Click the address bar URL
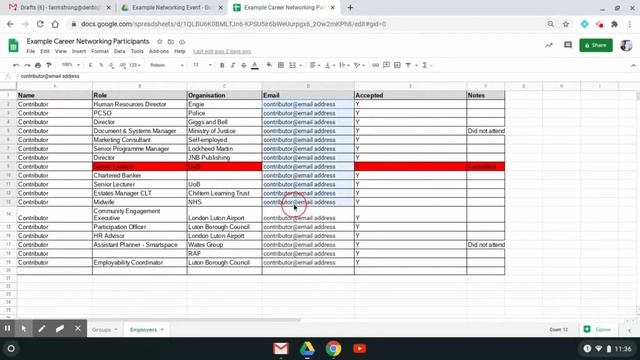This screenshot has width=640, height=360. pos(233,24)
